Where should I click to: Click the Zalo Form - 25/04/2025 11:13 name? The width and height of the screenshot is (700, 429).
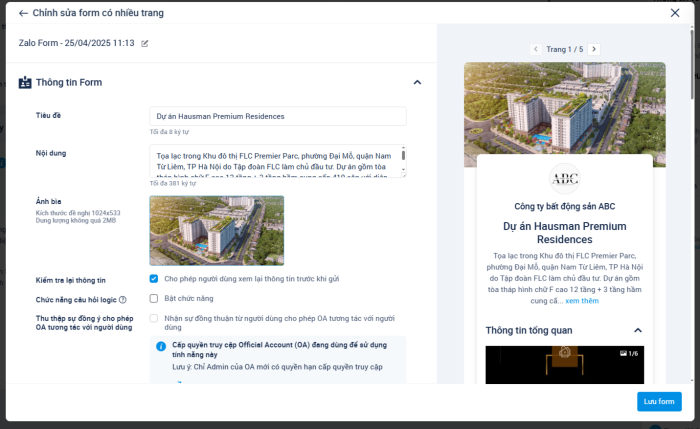(x=76, y=43)
